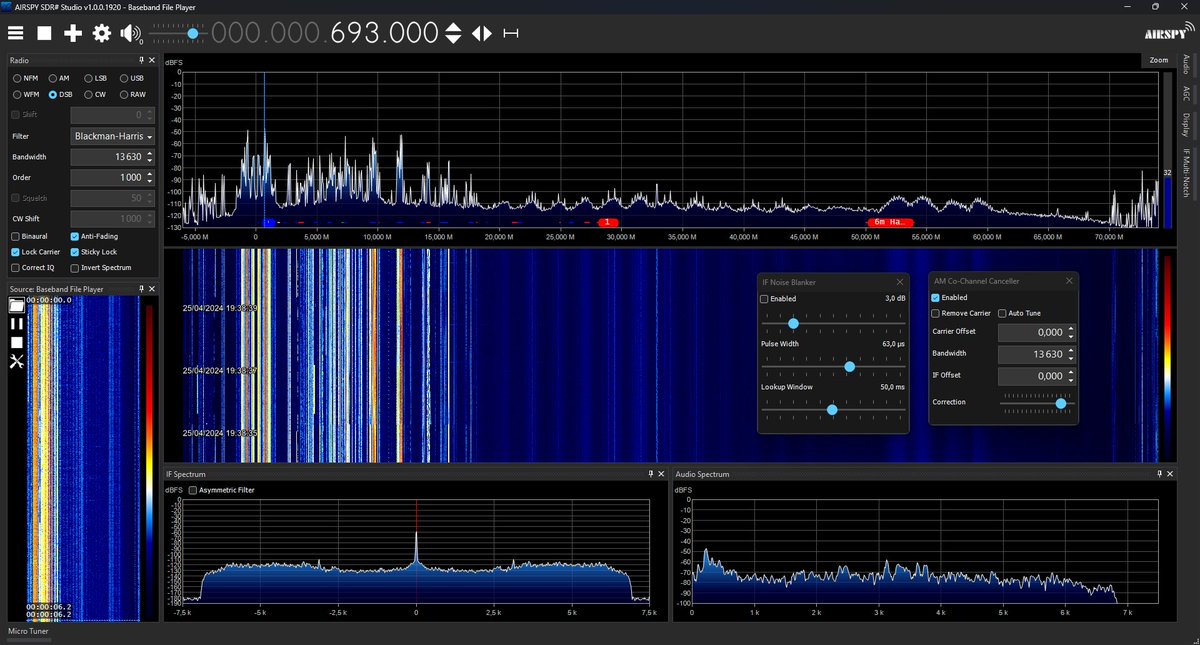Adjust the Correction slider

(x=1038, y=402)
